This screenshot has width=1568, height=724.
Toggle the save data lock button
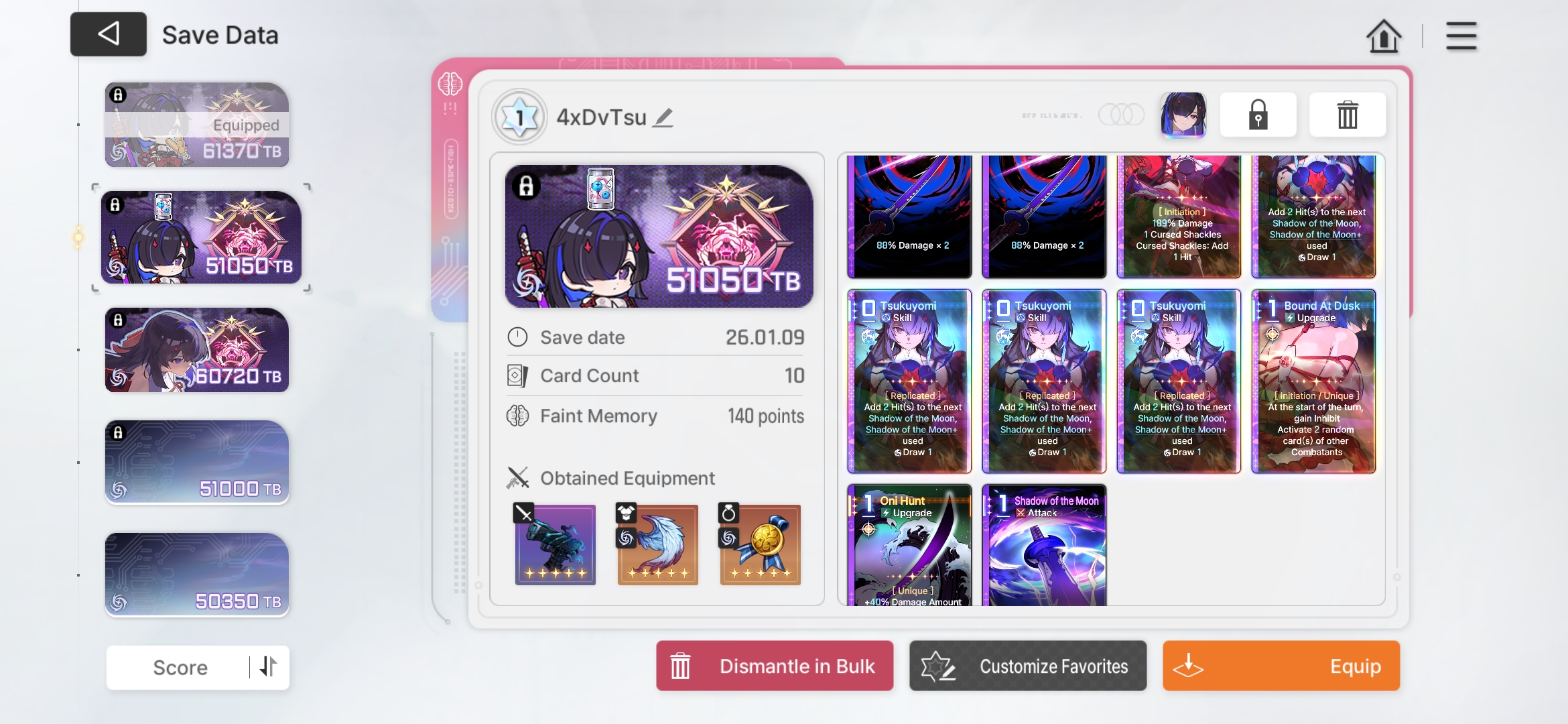1258,115
